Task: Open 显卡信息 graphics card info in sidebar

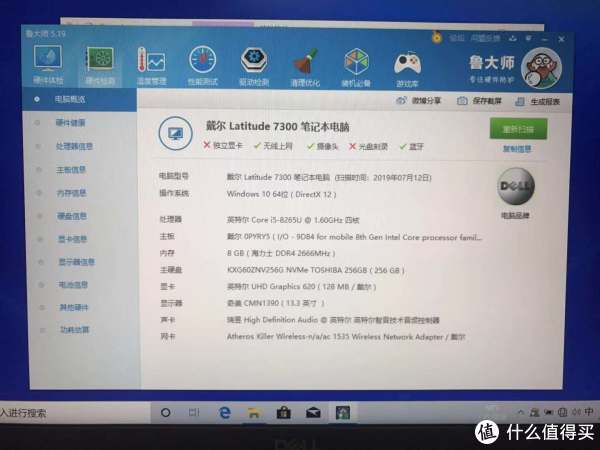Action: [x=73, y=239]
